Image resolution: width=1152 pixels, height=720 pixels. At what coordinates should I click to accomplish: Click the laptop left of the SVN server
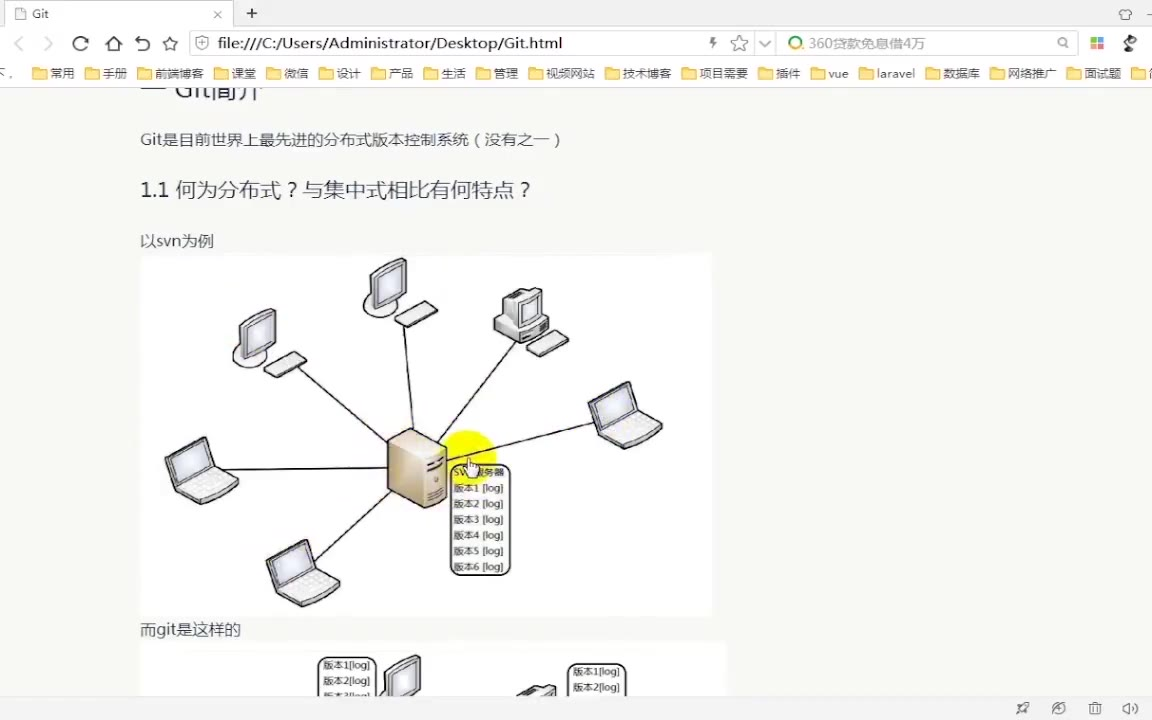201,470
